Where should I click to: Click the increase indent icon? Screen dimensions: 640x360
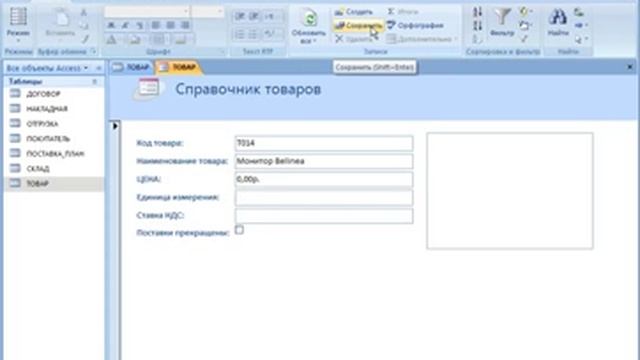click(x=254, y=16)
